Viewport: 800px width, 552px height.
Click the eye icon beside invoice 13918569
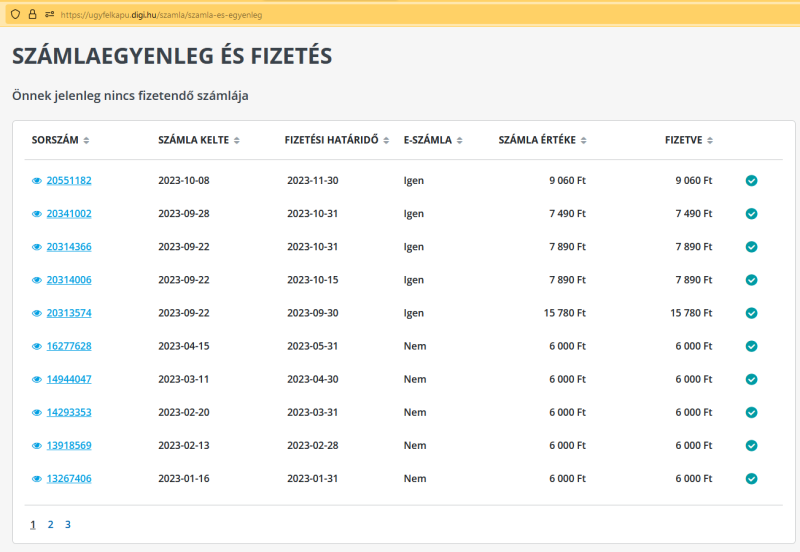[37, 446]
